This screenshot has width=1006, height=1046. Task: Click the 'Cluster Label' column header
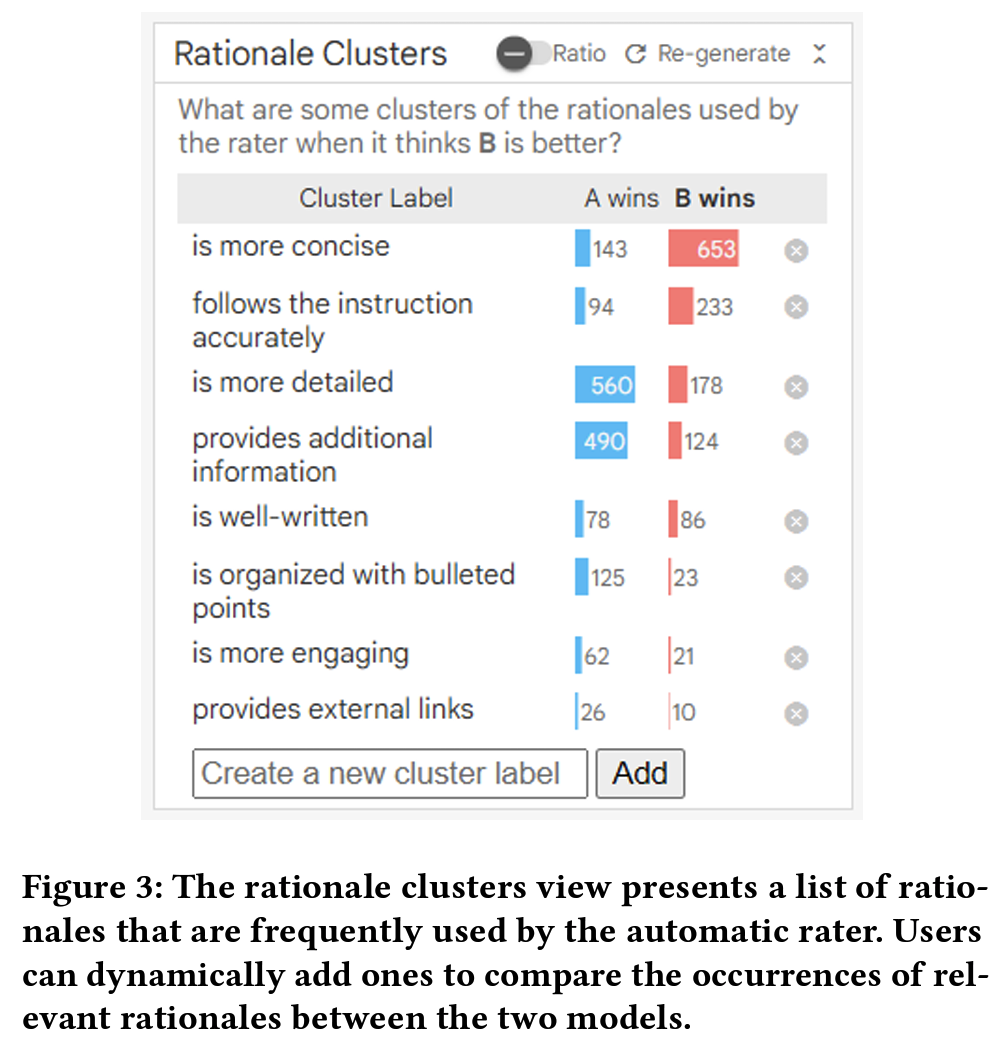tap(376, 198)
